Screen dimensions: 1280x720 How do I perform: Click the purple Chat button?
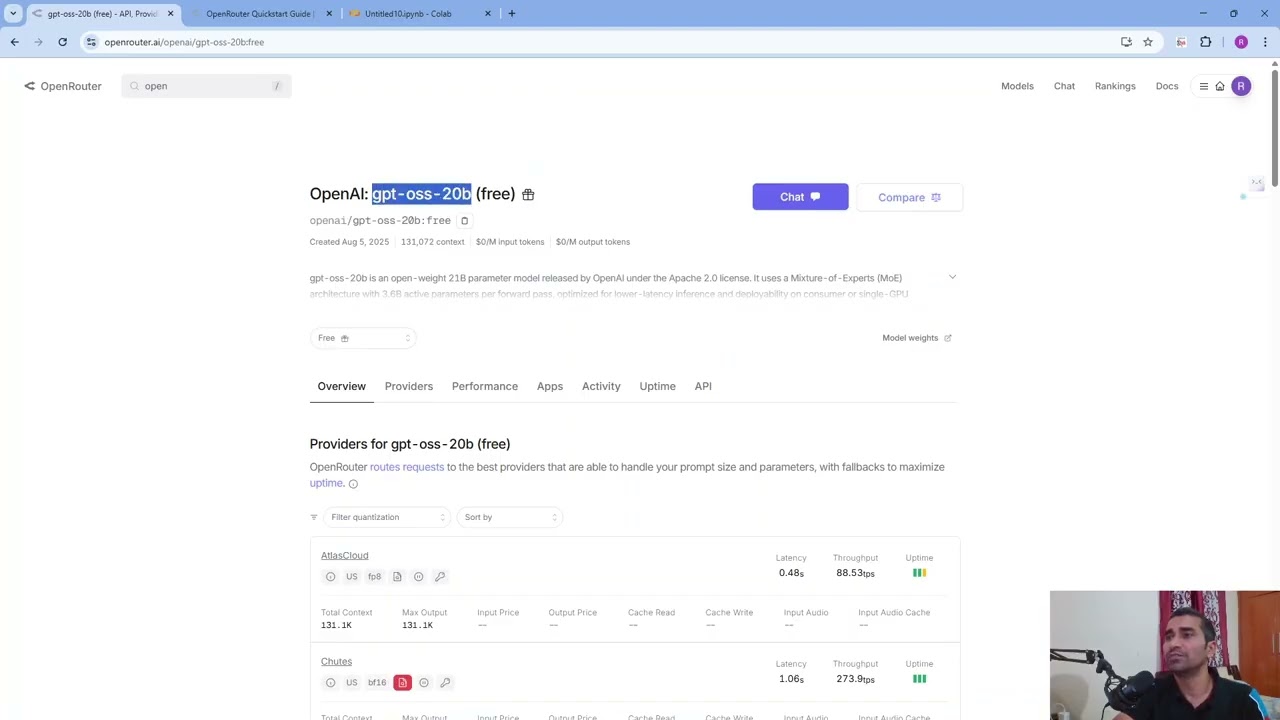(800, 197)
